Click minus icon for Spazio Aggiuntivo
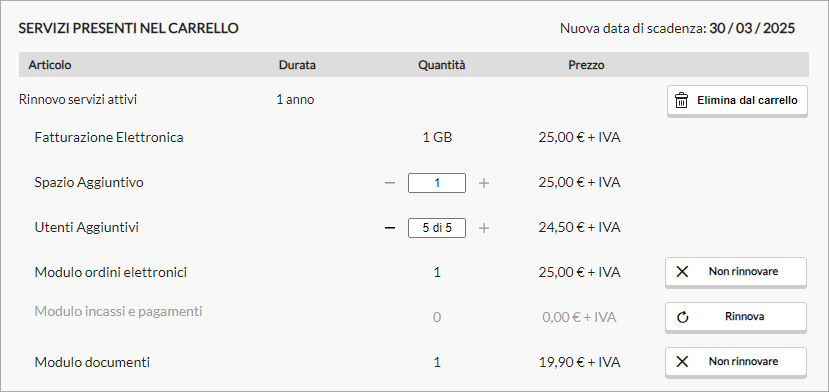Viewport: 829px width, 392px height. (x=390, y=183)
